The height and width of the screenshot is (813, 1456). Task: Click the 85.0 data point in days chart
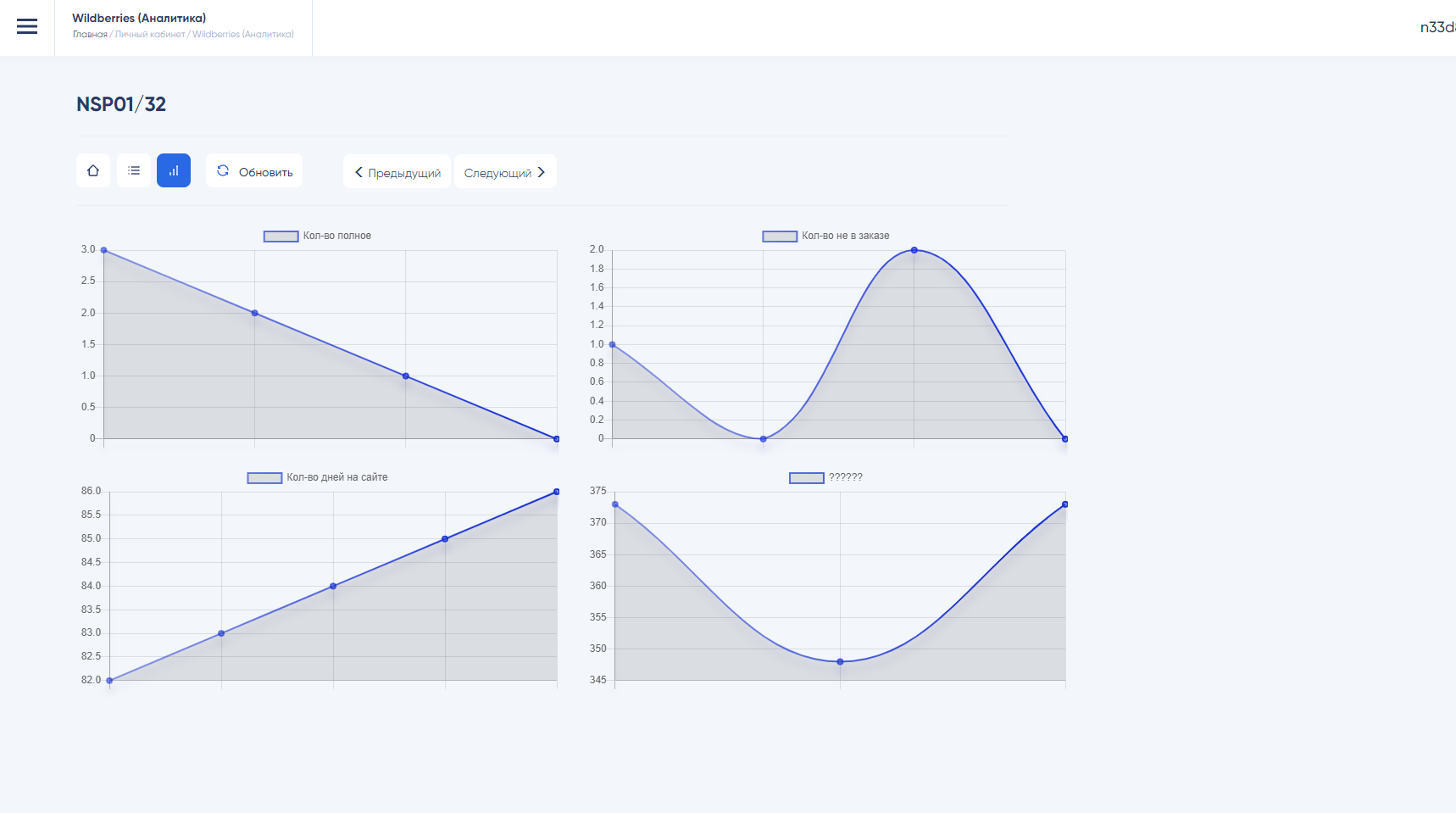tap(445, 539)
